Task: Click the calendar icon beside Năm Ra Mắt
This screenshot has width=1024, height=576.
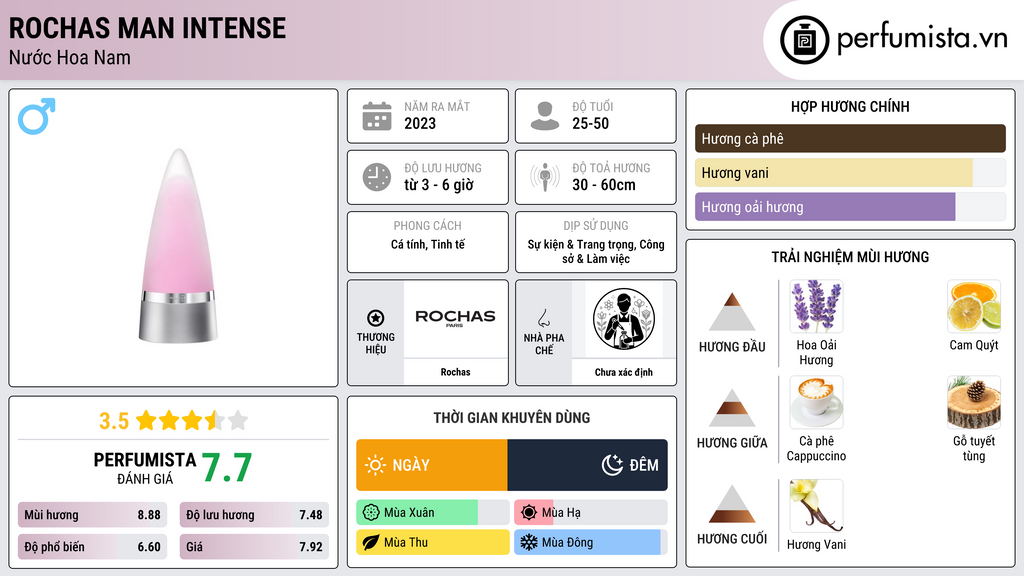Action: pyautogui.click(x=377, y=116)
